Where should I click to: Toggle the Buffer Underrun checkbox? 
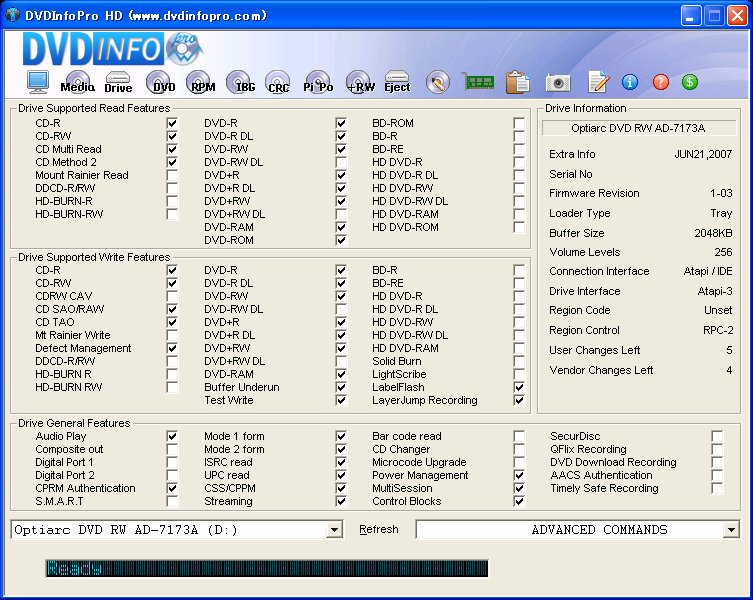[341, 387]
